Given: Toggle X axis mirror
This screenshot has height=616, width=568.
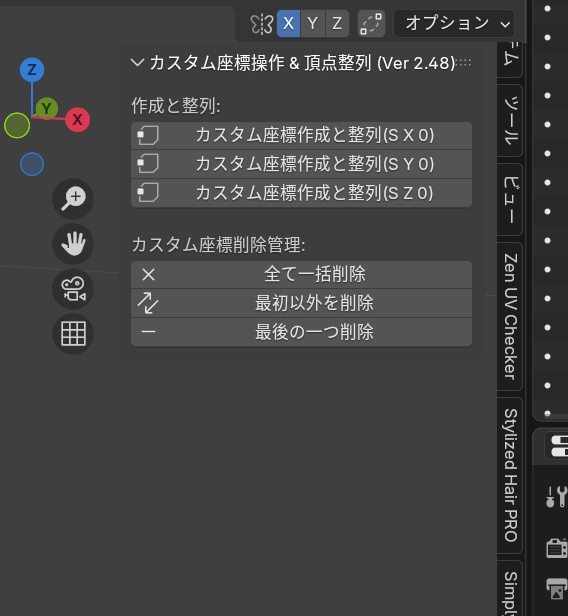Looking at the screenshot, I should [x=289, y=24].
